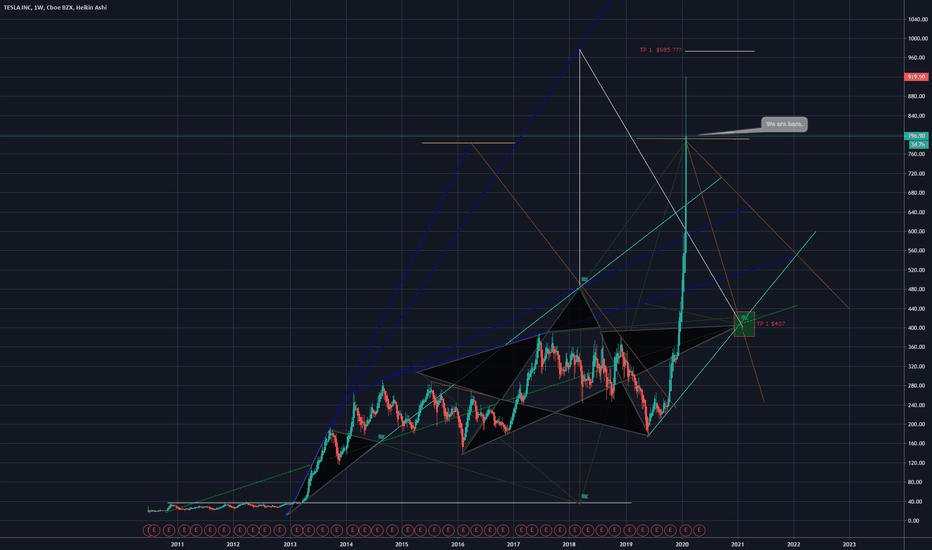
Task: Click the 2016 label on the time axis
Action: click(458, 544)
